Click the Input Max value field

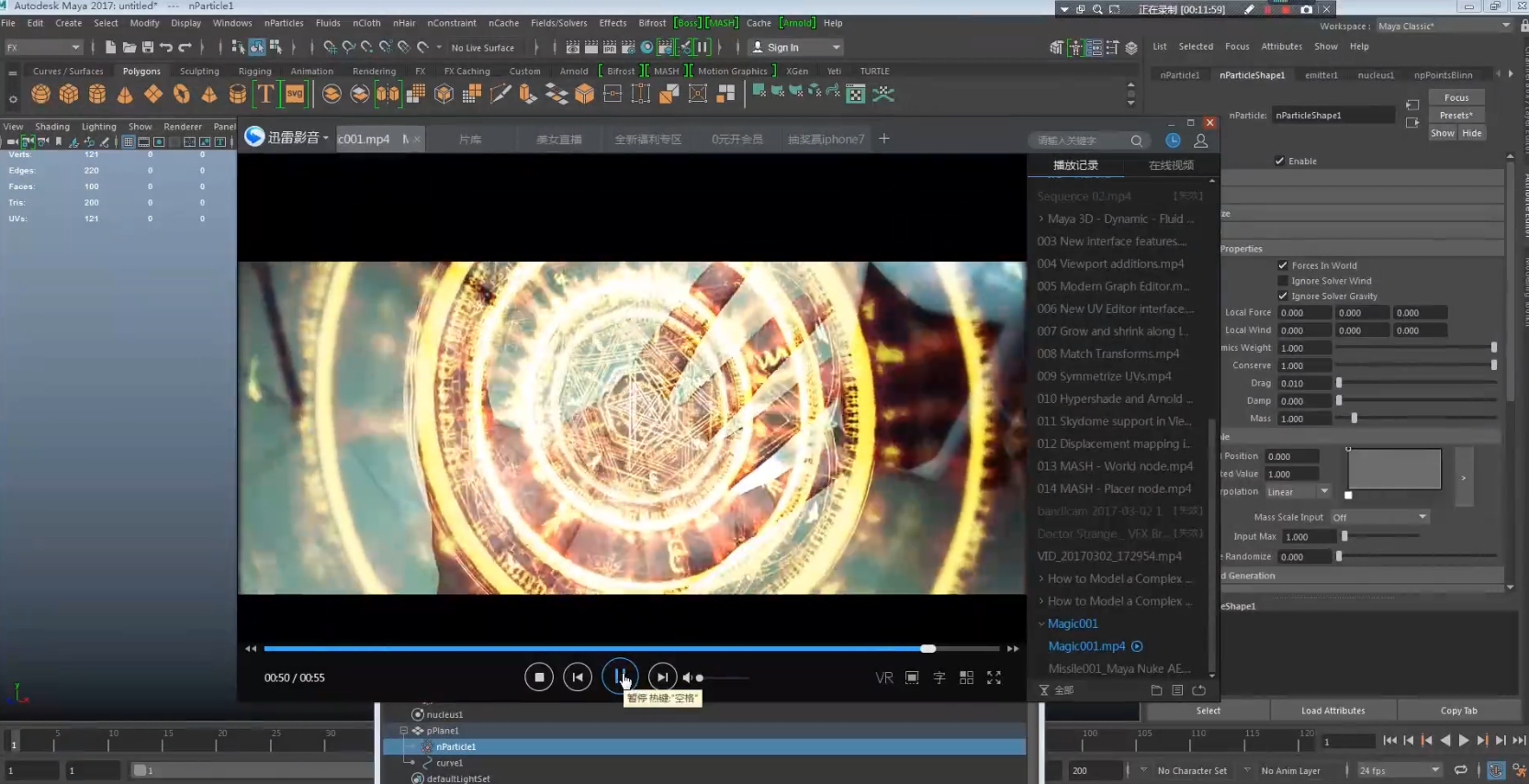(1309, 537)
